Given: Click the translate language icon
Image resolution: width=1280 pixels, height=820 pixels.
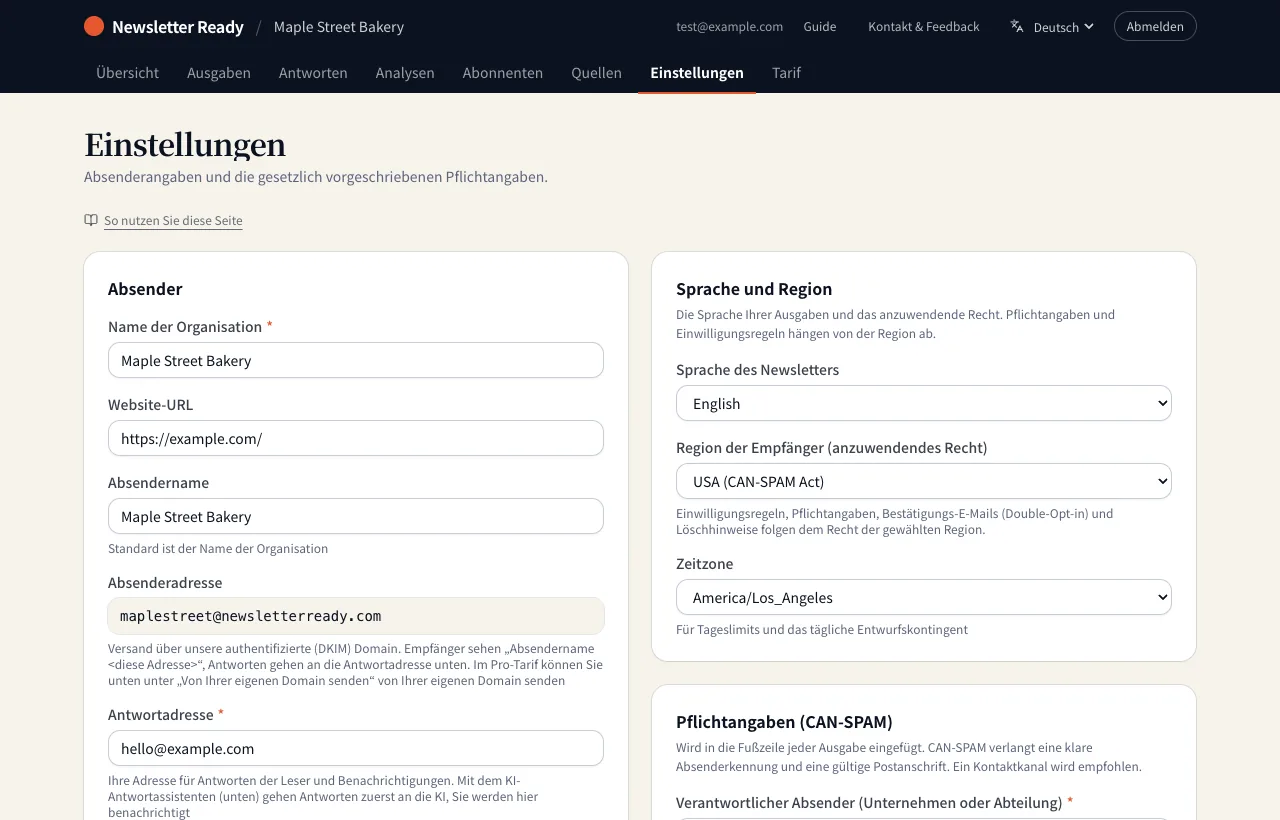Looking at the screenshot, I should (1017, 26).
